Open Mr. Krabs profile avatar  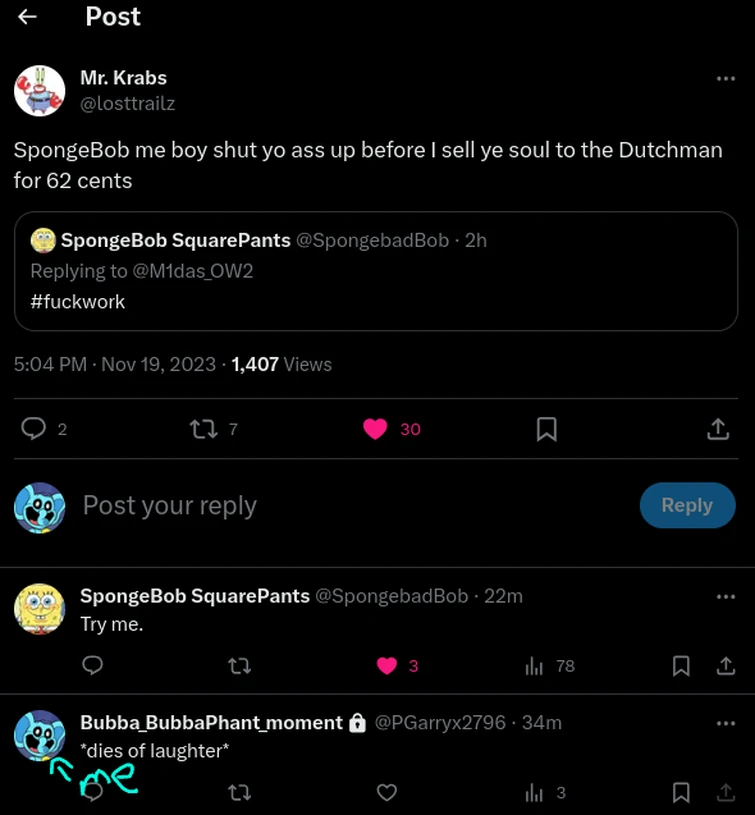pyautogui.click(x=39, y=90)
